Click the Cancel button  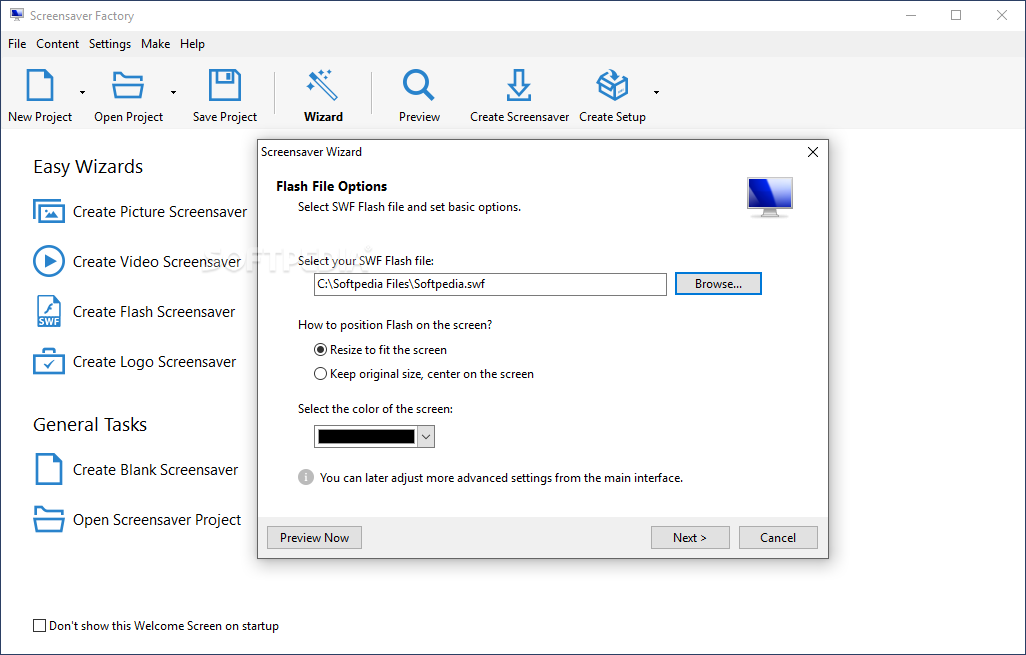point(778,537)
